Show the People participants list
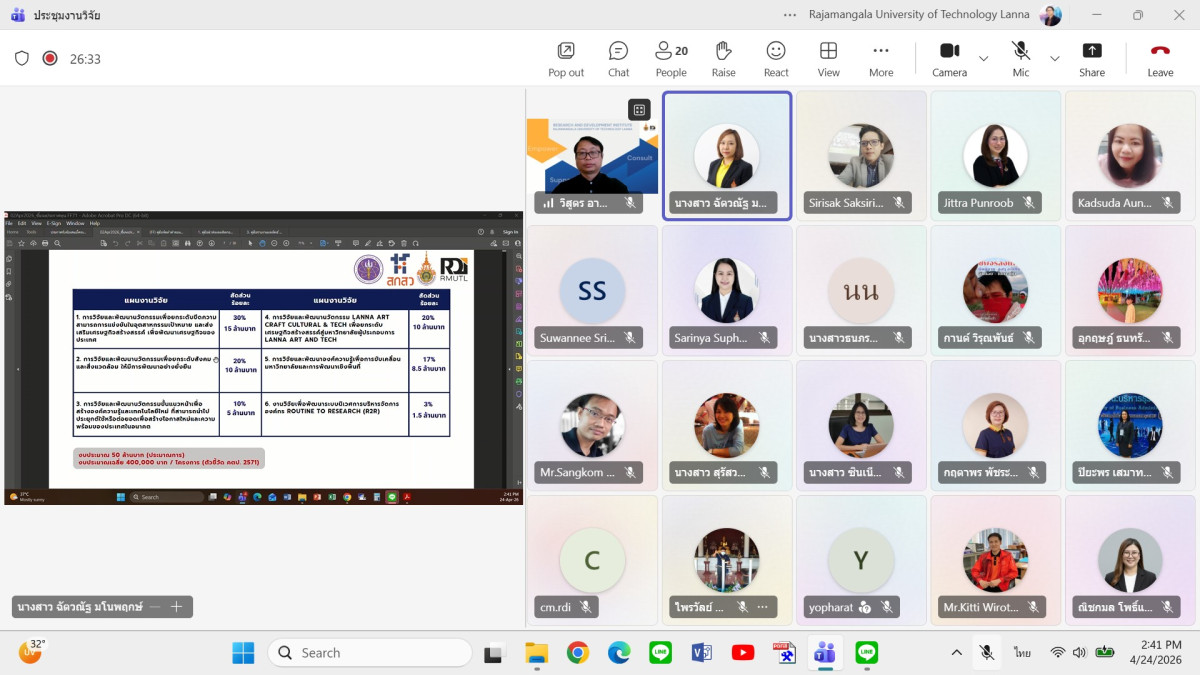 click(671, 58)
